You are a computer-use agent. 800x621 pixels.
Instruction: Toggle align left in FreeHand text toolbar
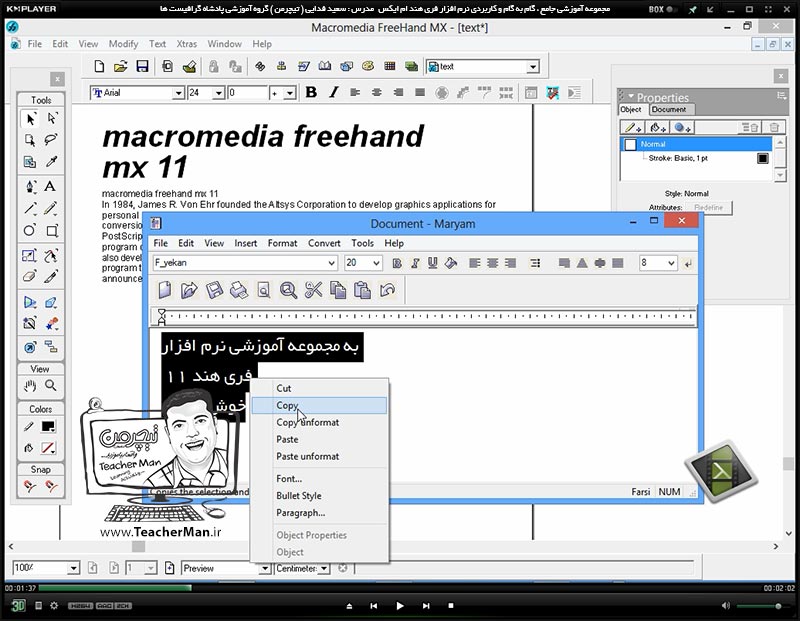[x=355, y=92]
